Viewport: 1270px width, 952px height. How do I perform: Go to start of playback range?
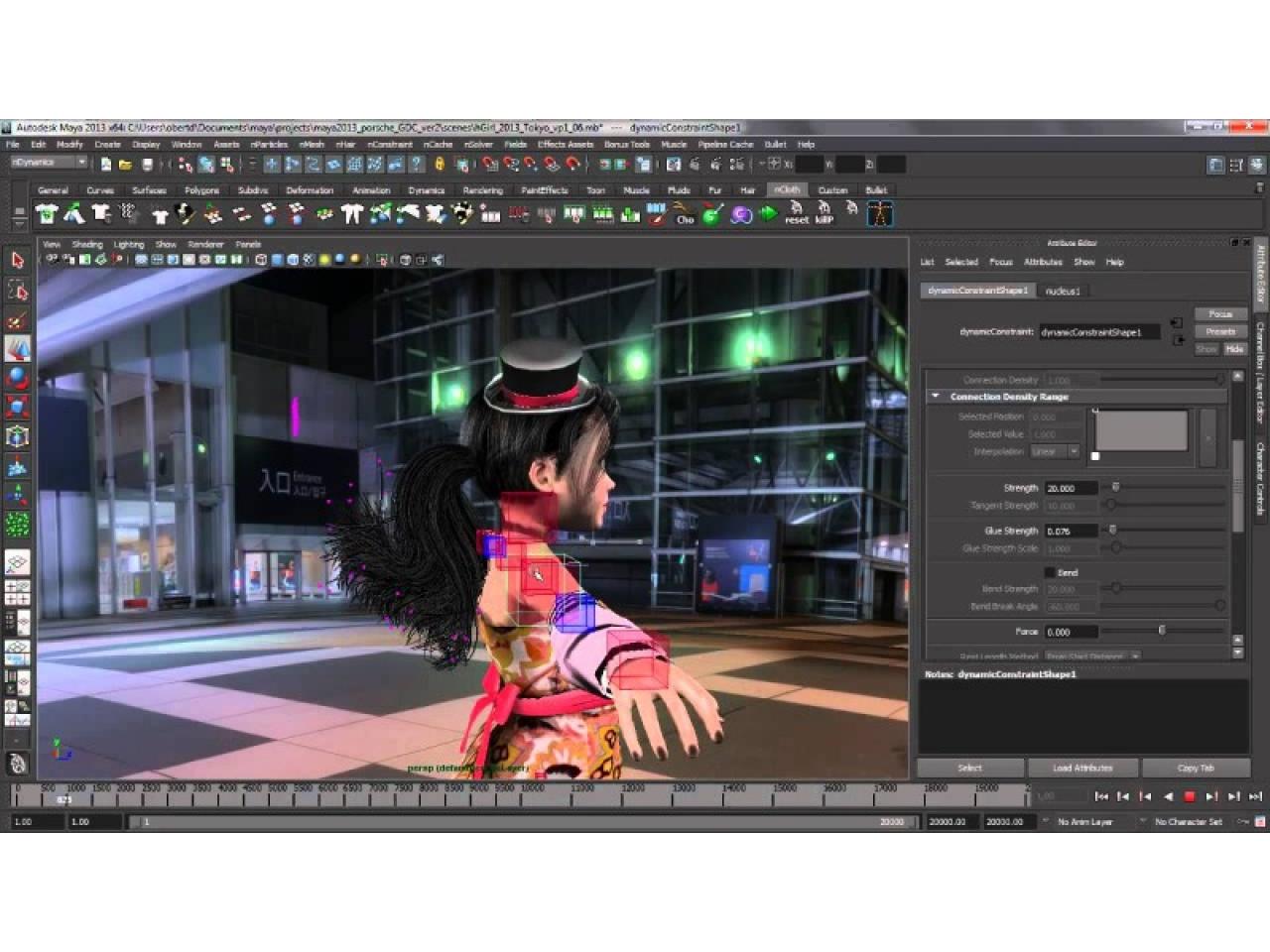1101,796
